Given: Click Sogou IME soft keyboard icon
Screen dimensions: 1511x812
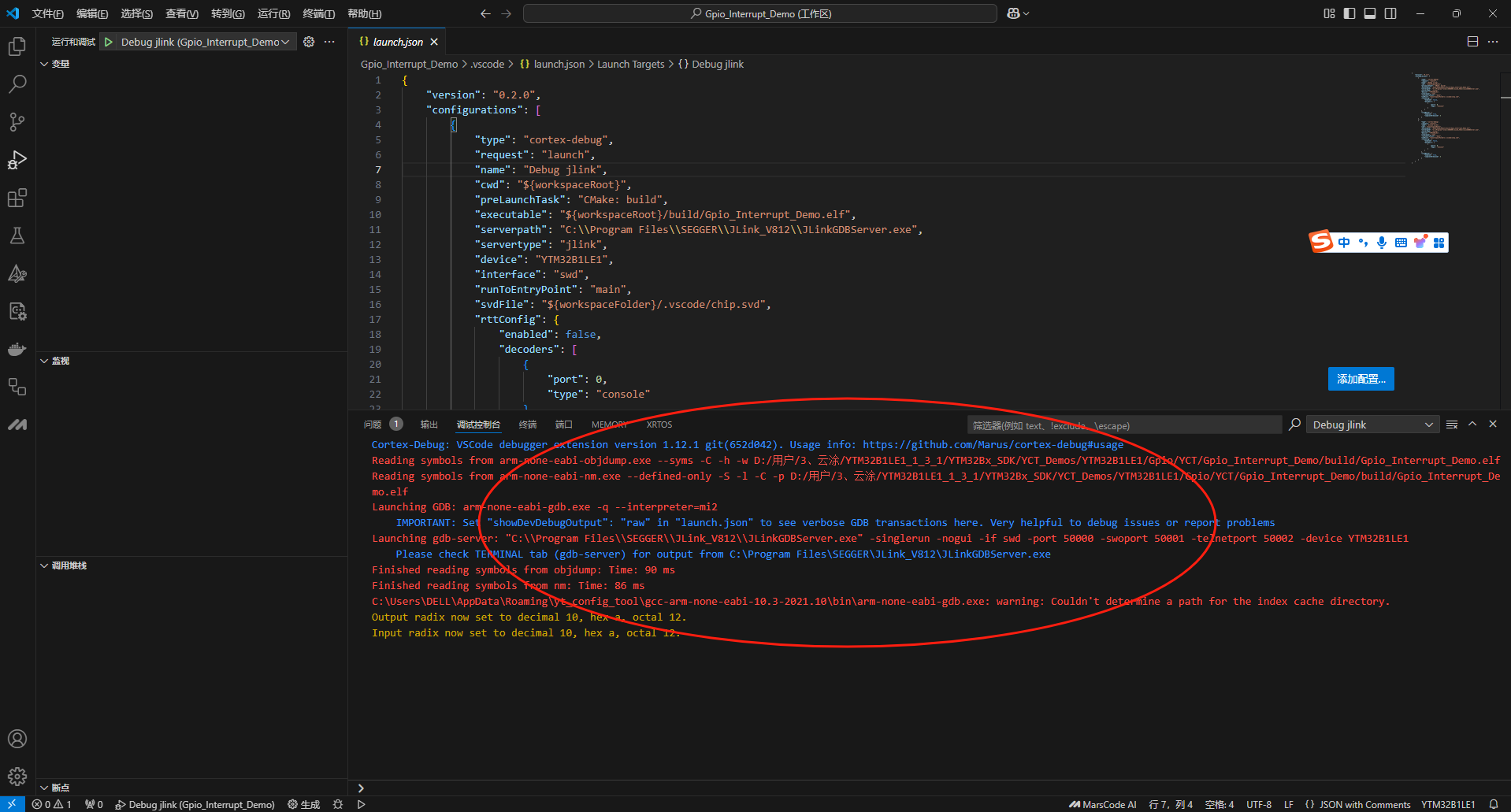Looking at the screenshot, I should (x=1401, y=243).
